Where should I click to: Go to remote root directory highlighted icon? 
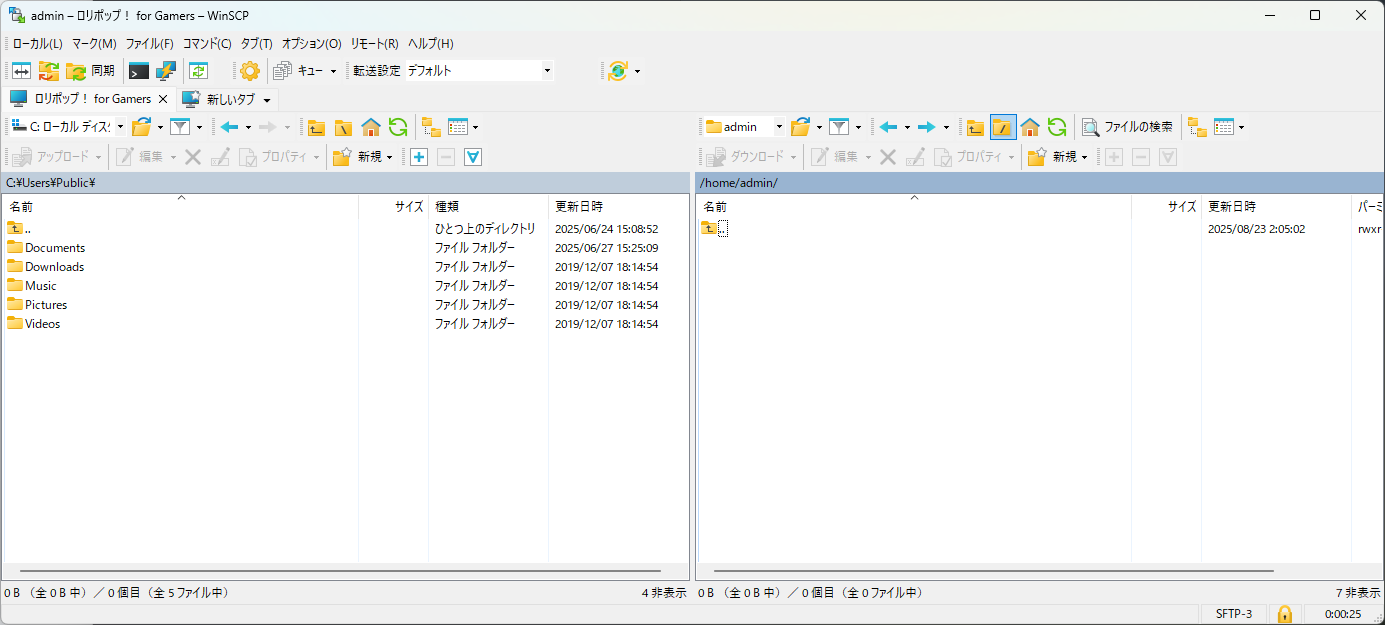point(1003,127)
